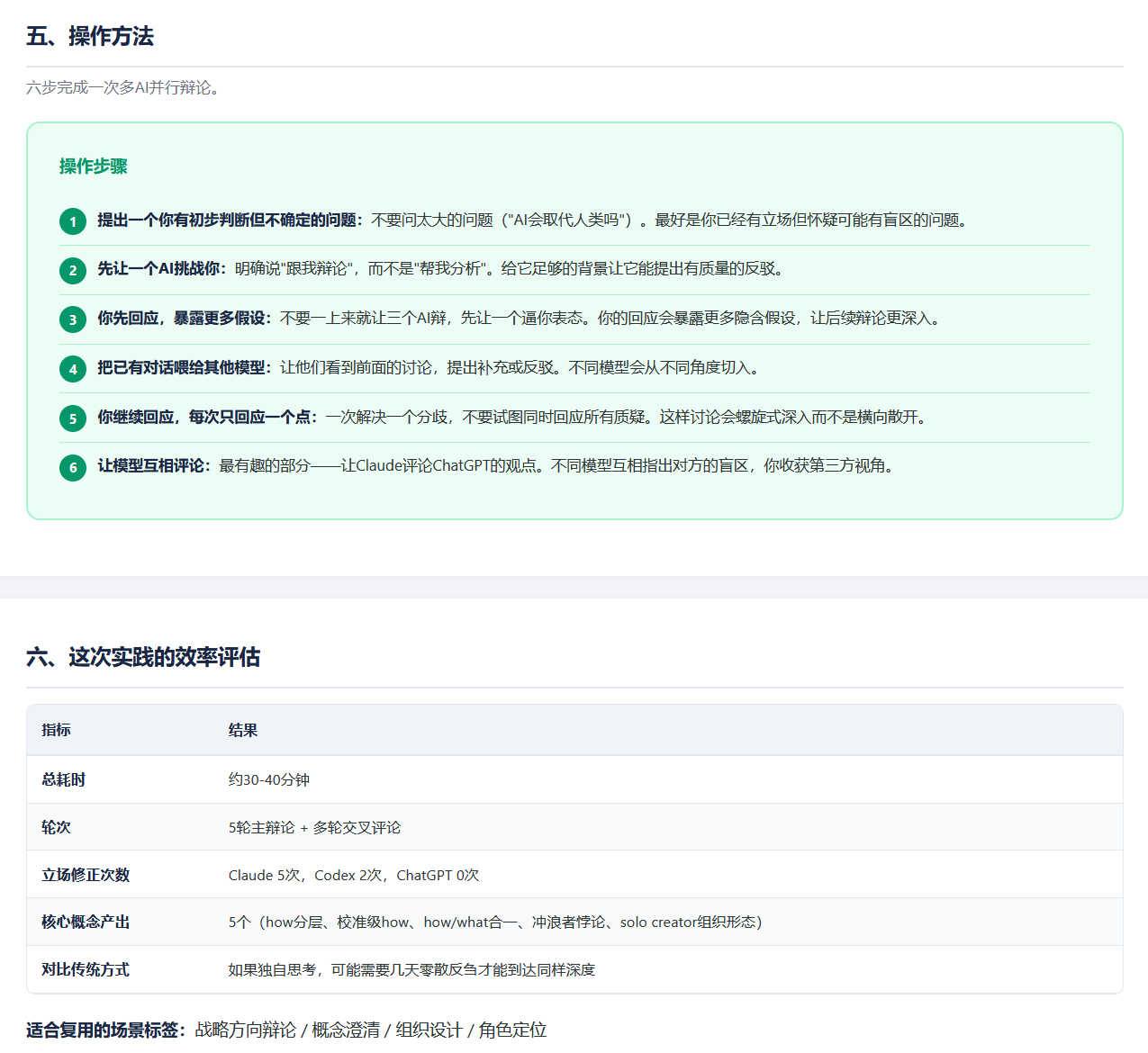The height and width of the screenshot is (1053, 1148).
Task: Click bold text 先让一个AI挑战你
Action: click(162, 269)
